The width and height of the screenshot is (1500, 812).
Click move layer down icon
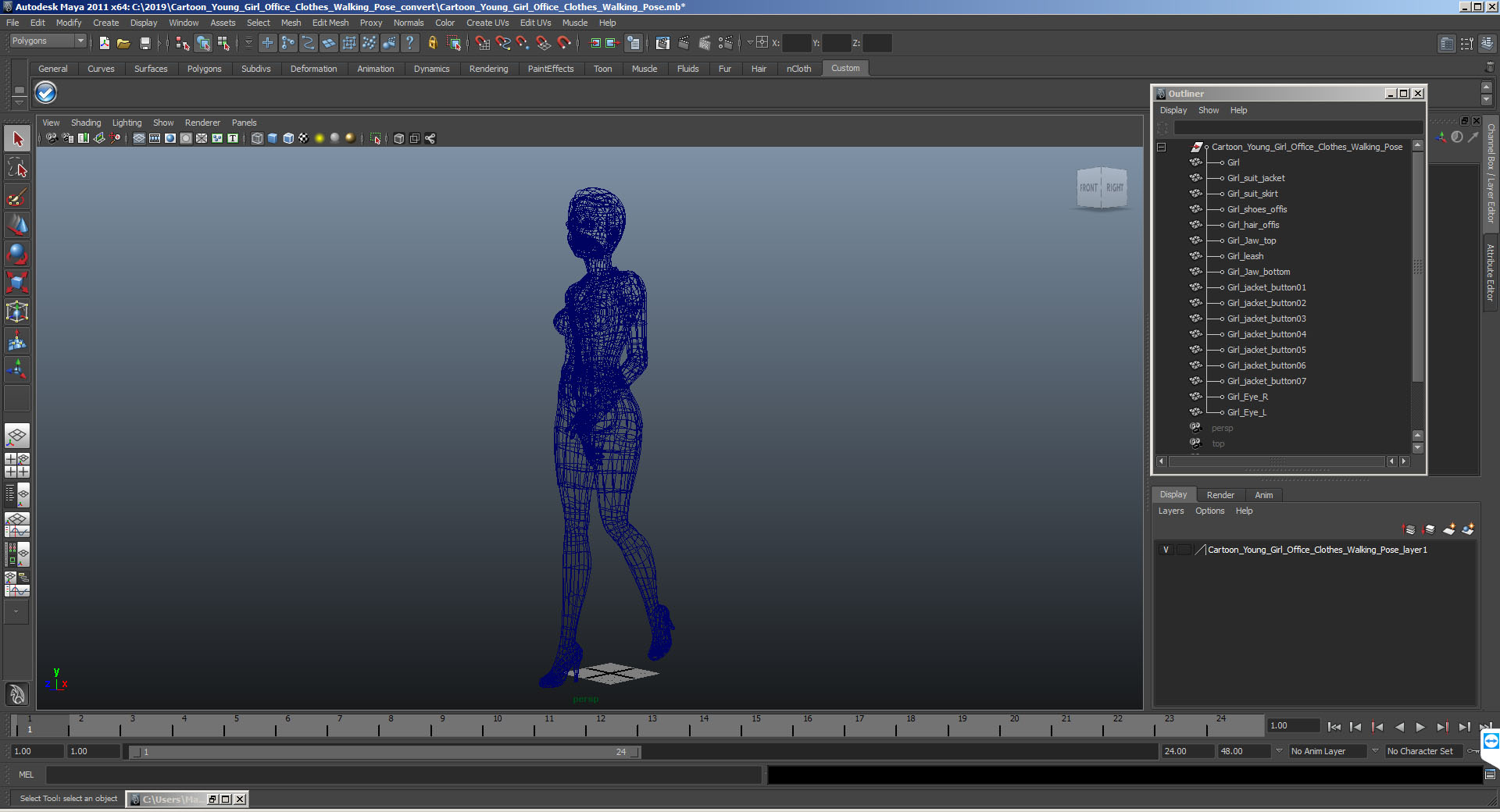coord(1429,529)
